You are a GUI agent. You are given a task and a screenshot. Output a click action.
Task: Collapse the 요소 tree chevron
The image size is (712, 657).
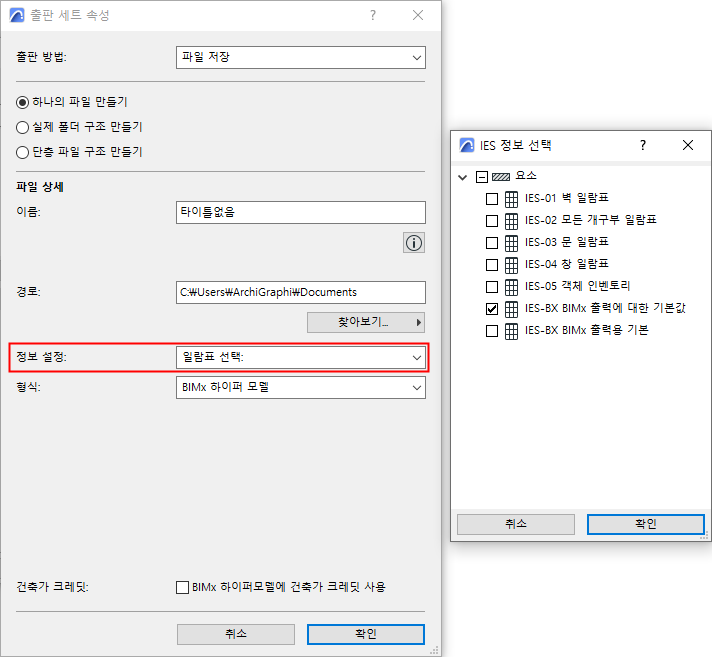(463, 177)
